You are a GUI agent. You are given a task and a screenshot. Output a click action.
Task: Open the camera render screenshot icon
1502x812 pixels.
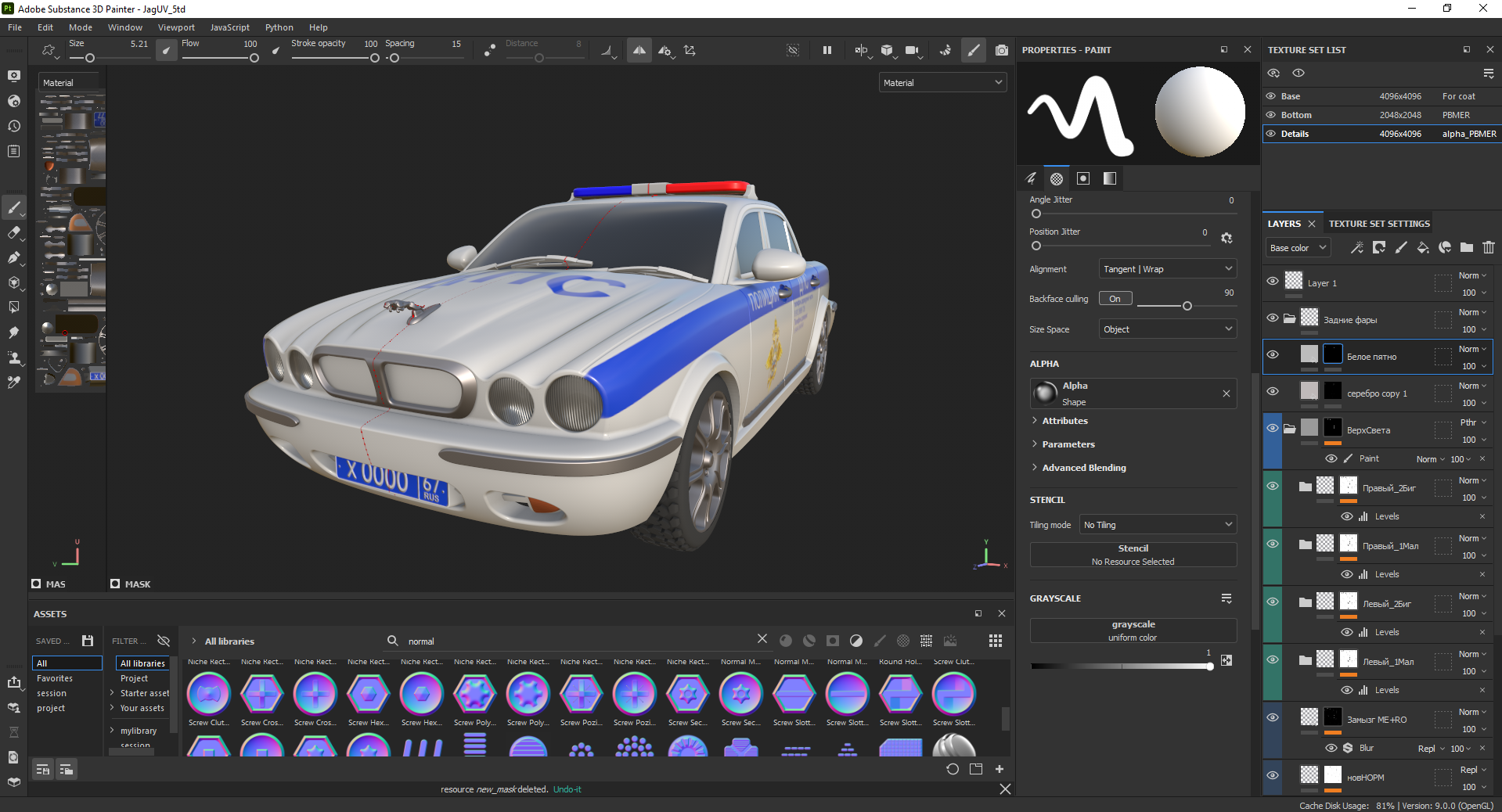tap(1001, 50)
